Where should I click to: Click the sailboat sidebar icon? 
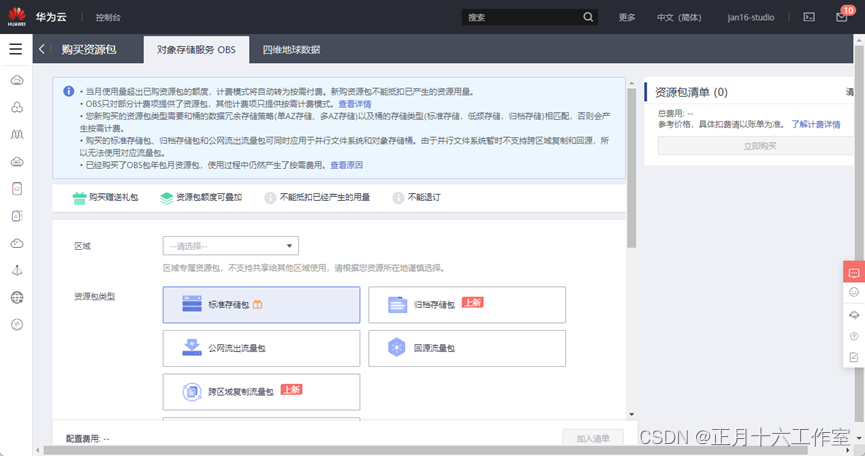click(x=17, y=270)
